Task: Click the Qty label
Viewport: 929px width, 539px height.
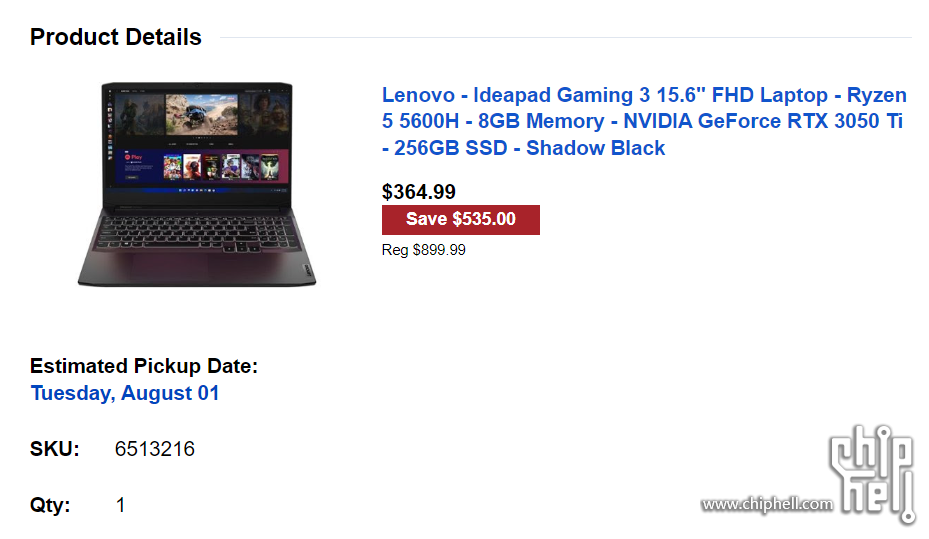Action: pos(50,505)
